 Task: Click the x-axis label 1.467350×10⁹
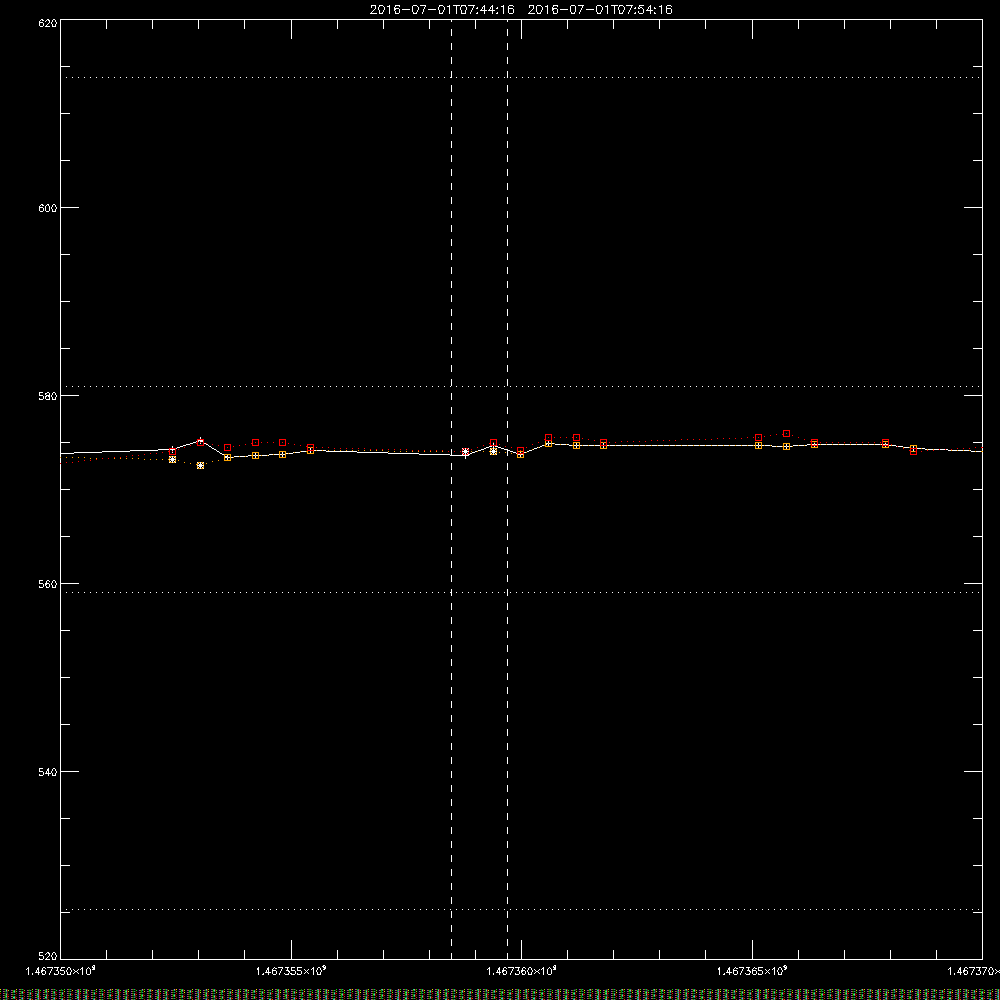click(x=61, y=971)
